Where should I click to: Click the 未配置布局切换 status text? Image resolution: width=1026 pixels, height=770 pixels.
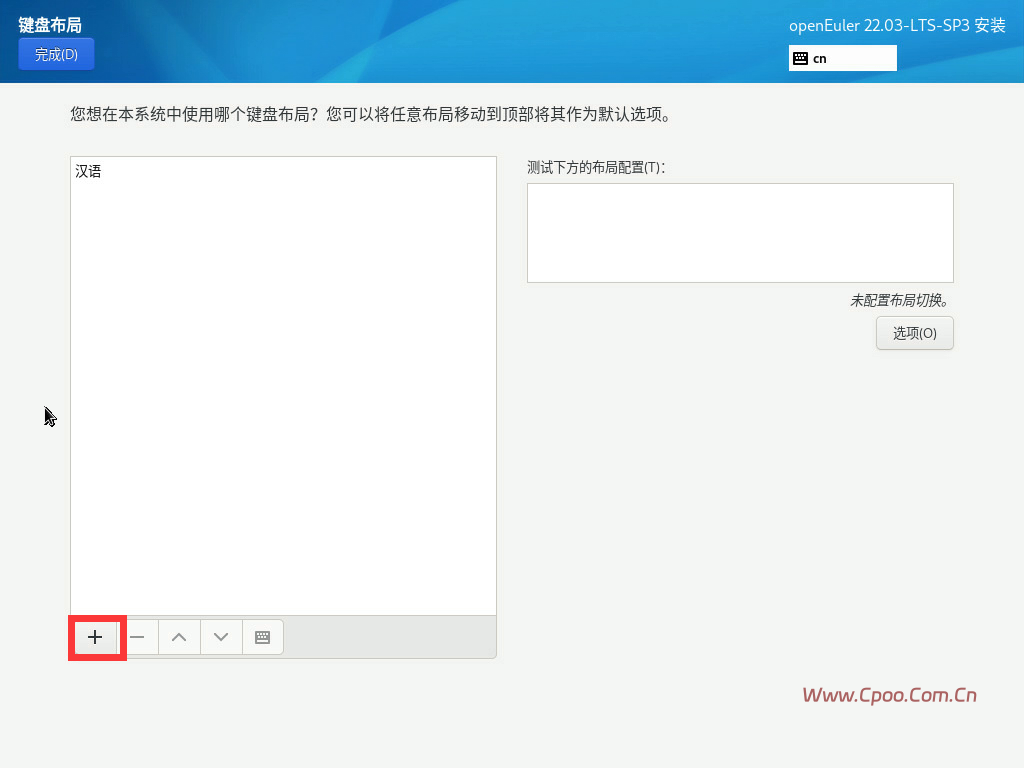pos(900,300)
